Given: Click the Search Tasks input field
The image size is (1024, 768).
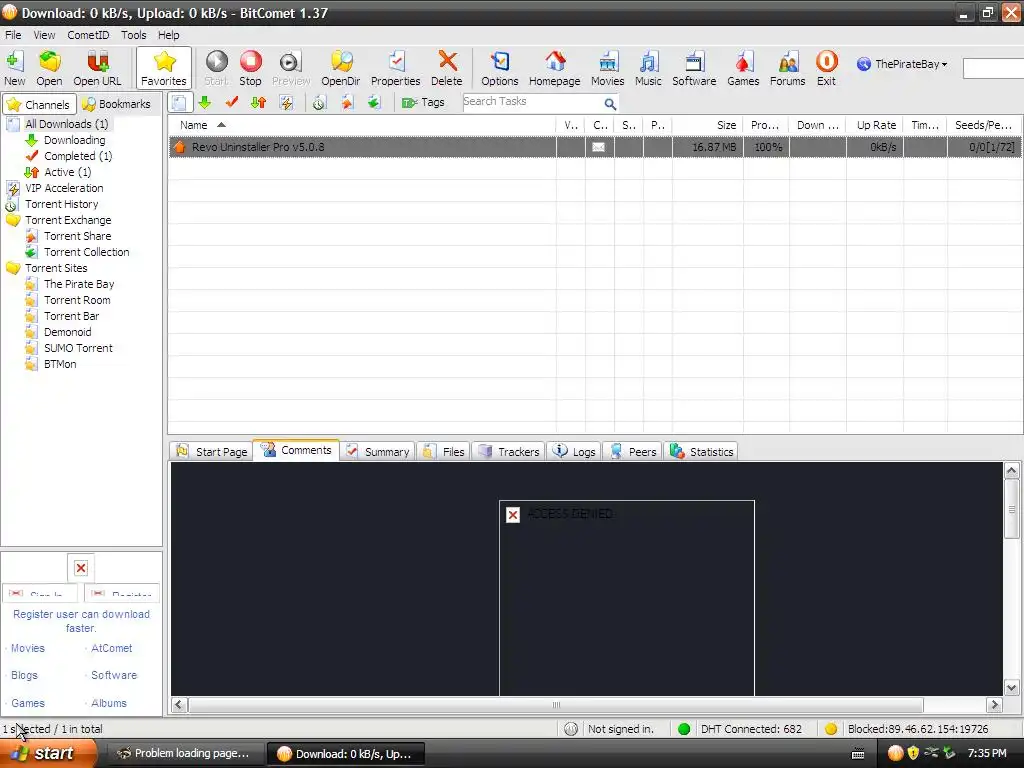Looking at the screenshot, I should coord(531,102).
